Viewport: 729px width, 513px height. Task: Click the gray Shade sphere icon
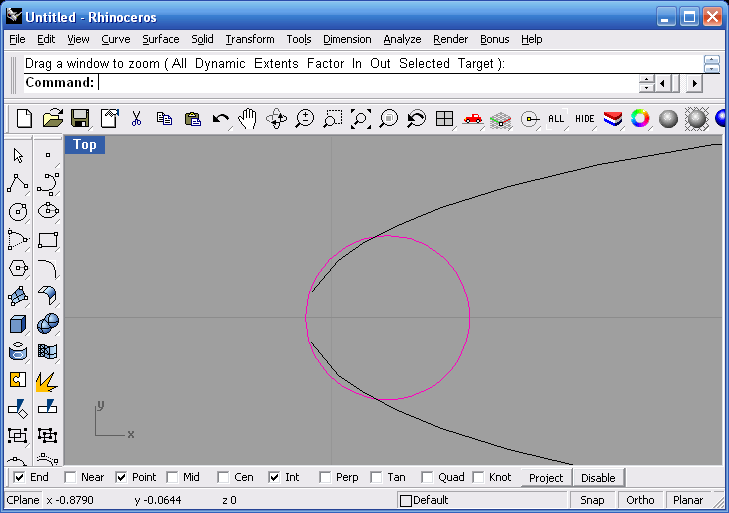(x=668, y=119)
